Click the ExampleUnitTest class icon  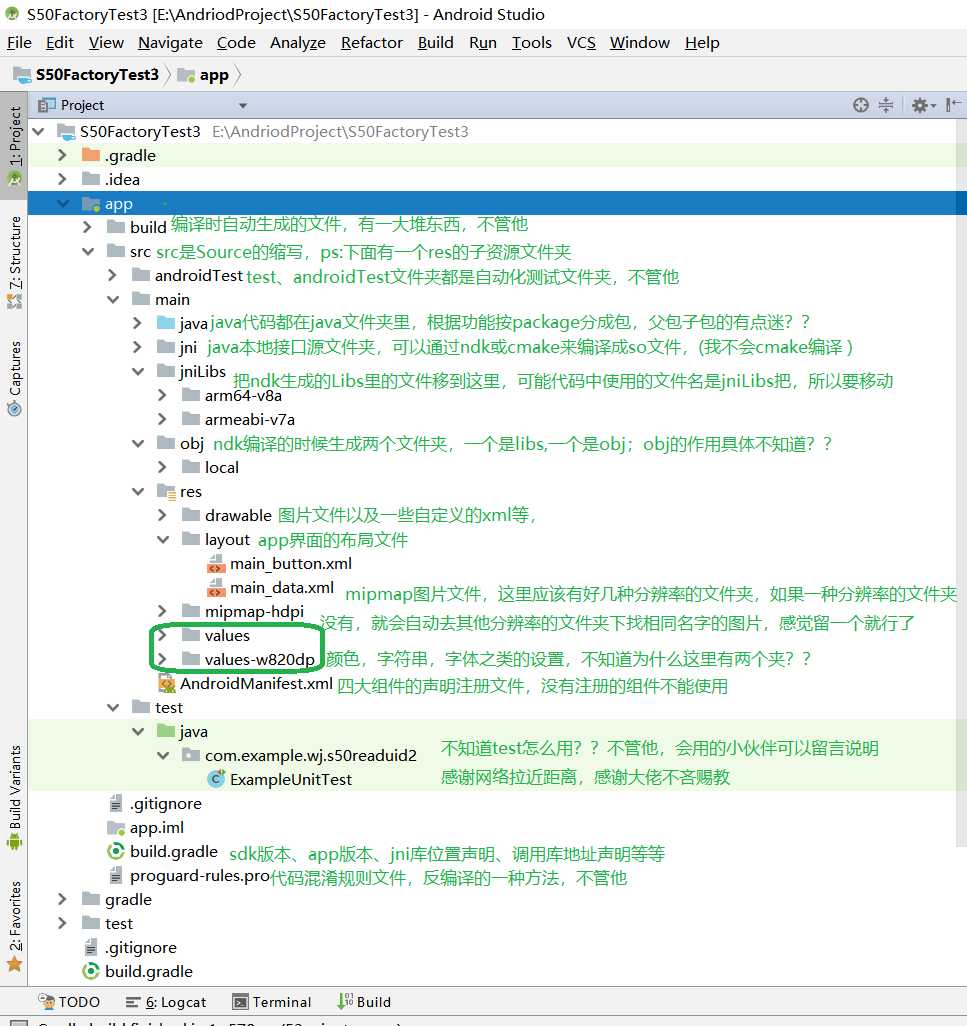pos(216,779)
